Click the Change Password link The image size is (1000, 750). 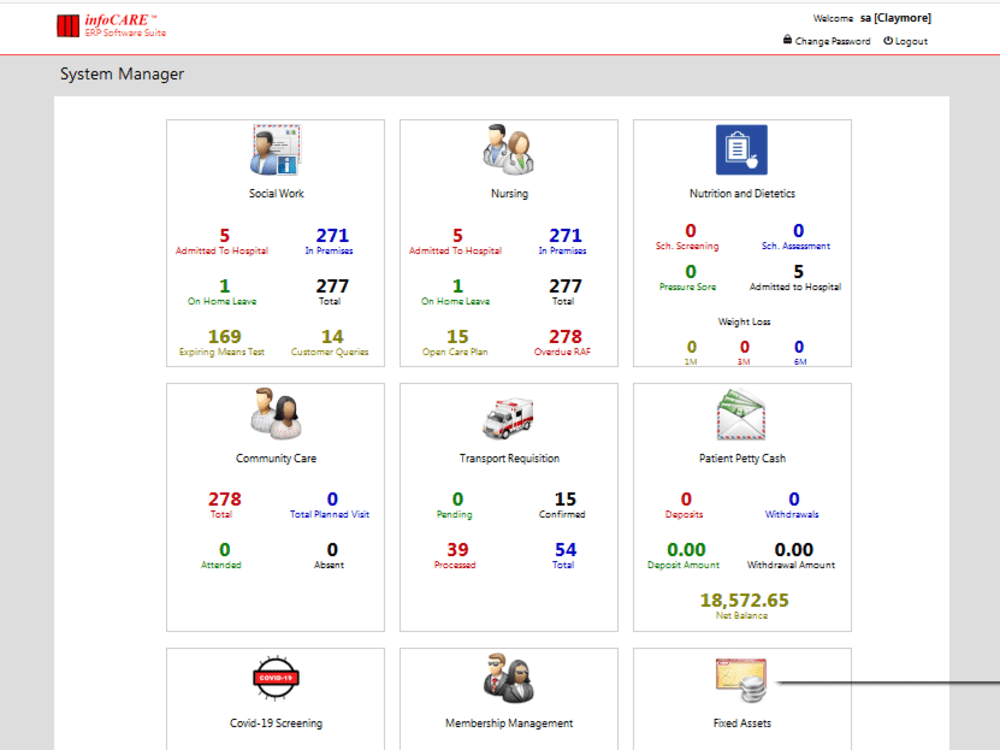832,41
